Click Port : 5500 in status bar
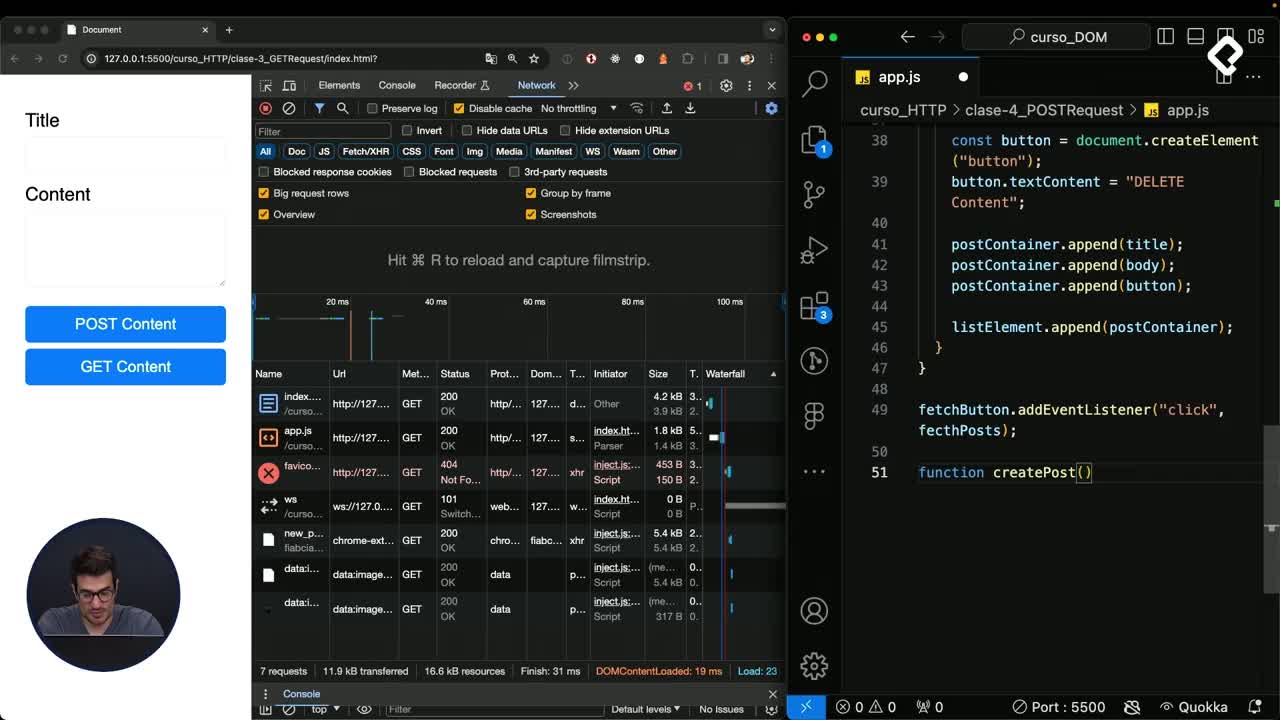This screenshot has height=720, width=1280. [1058, 707]
